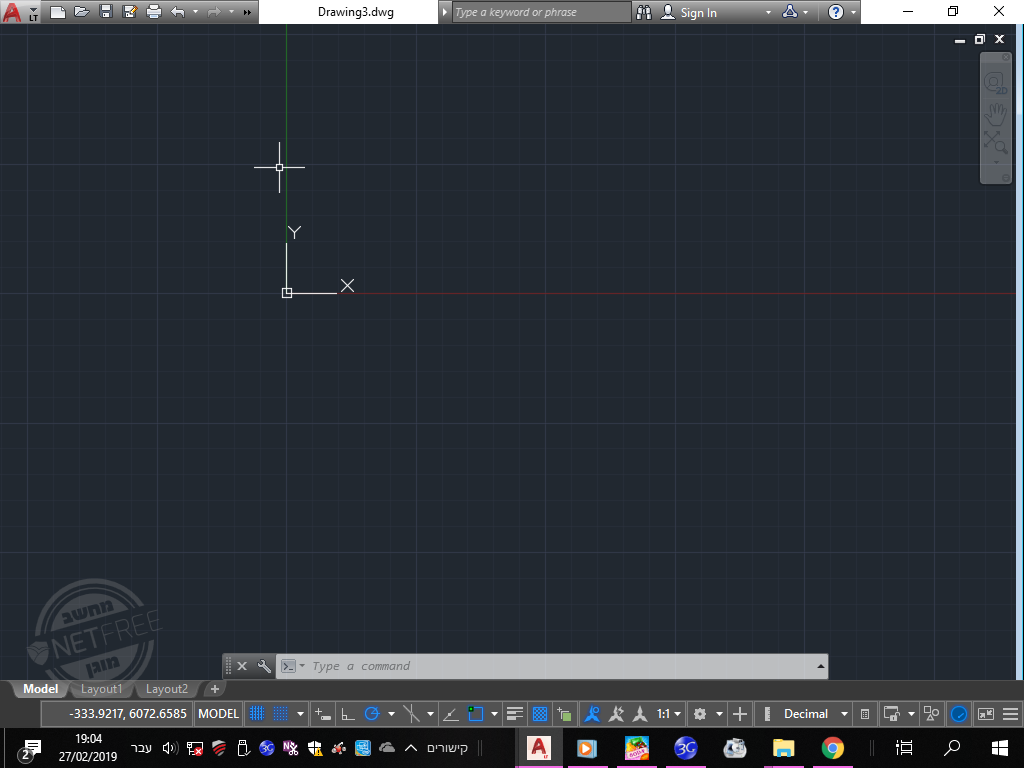Toggle Polar Tracking blue circle icon
Image resolution: width=1024 pixels, height=768 pixels.
372,714
